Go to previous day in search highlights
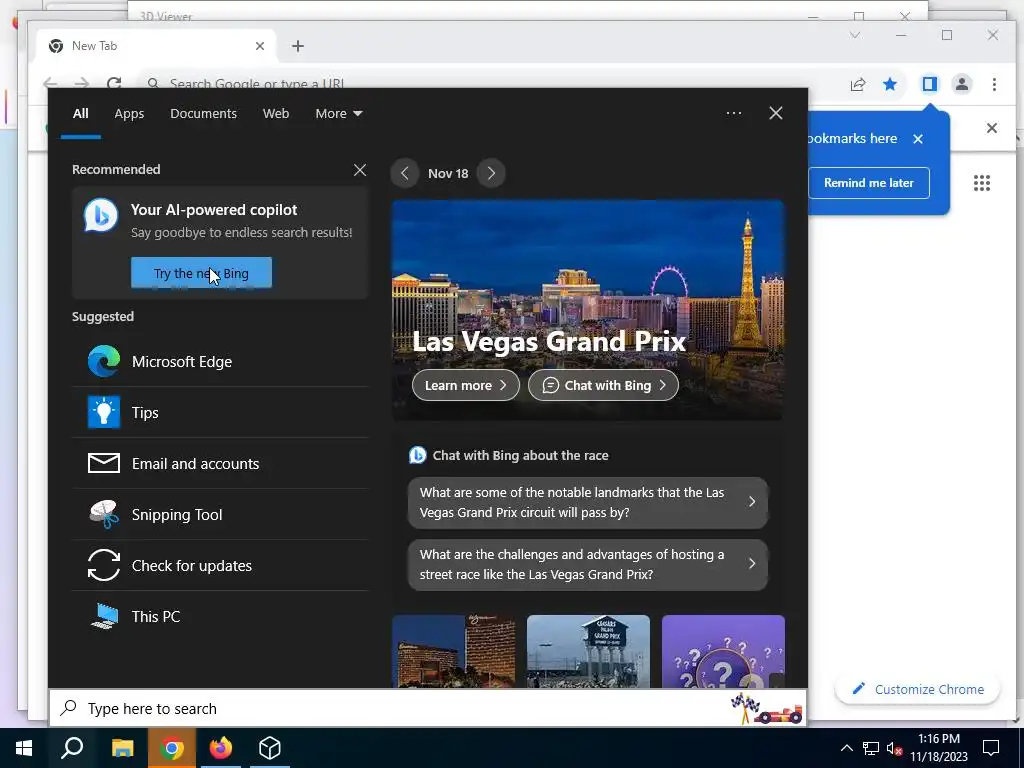Screen dimensions: 1024x768 [x=405, y=173]
